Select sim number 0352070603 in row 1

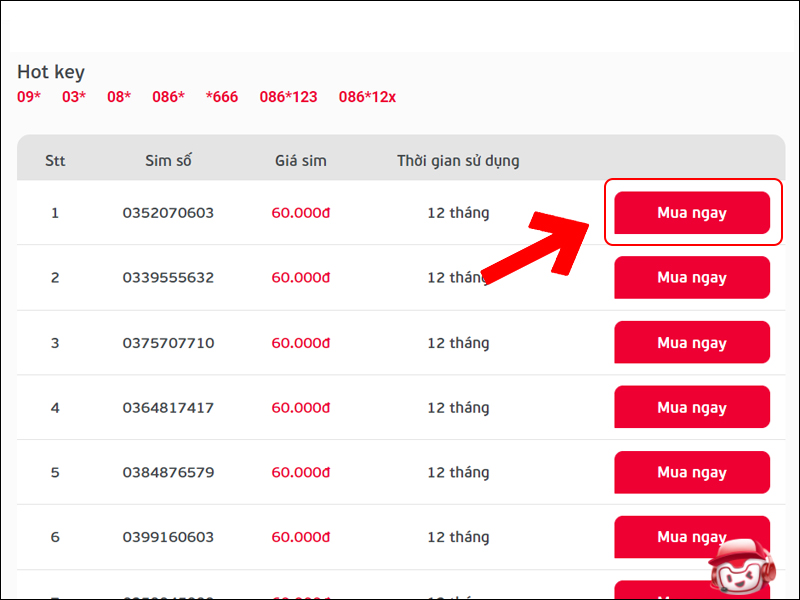pos(168,213)
